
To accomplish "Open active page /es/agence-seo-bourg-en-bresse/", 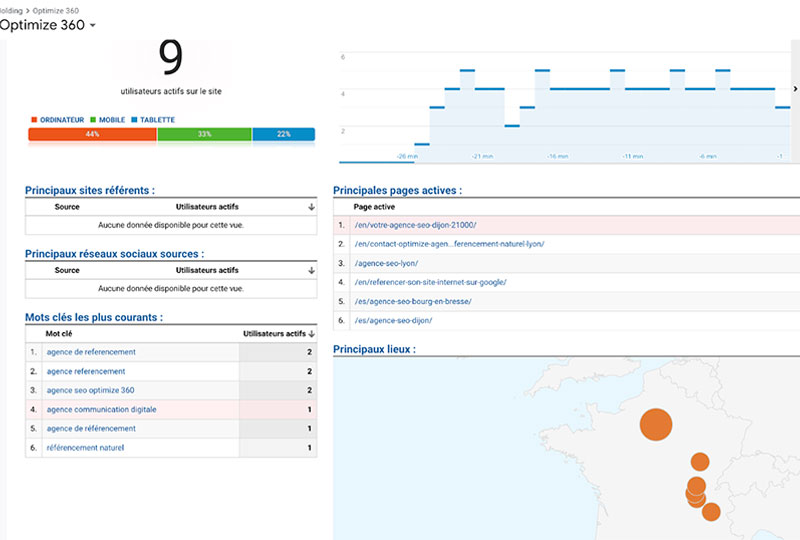I will tap(412, 301).
